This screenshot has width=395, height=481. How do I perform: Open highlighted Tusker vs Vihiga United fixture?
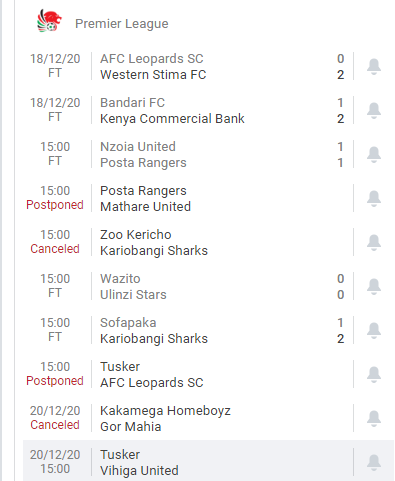208,461
